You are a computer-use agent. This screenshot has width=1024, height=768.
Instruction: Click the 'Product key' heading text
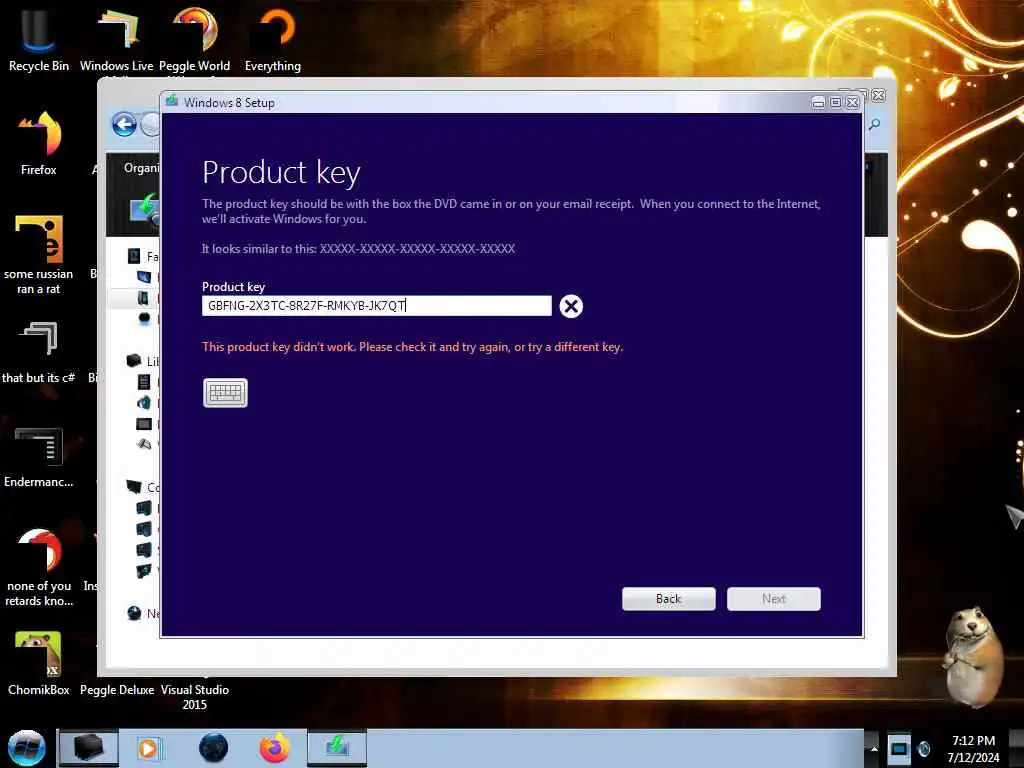[x=281, y=172]
